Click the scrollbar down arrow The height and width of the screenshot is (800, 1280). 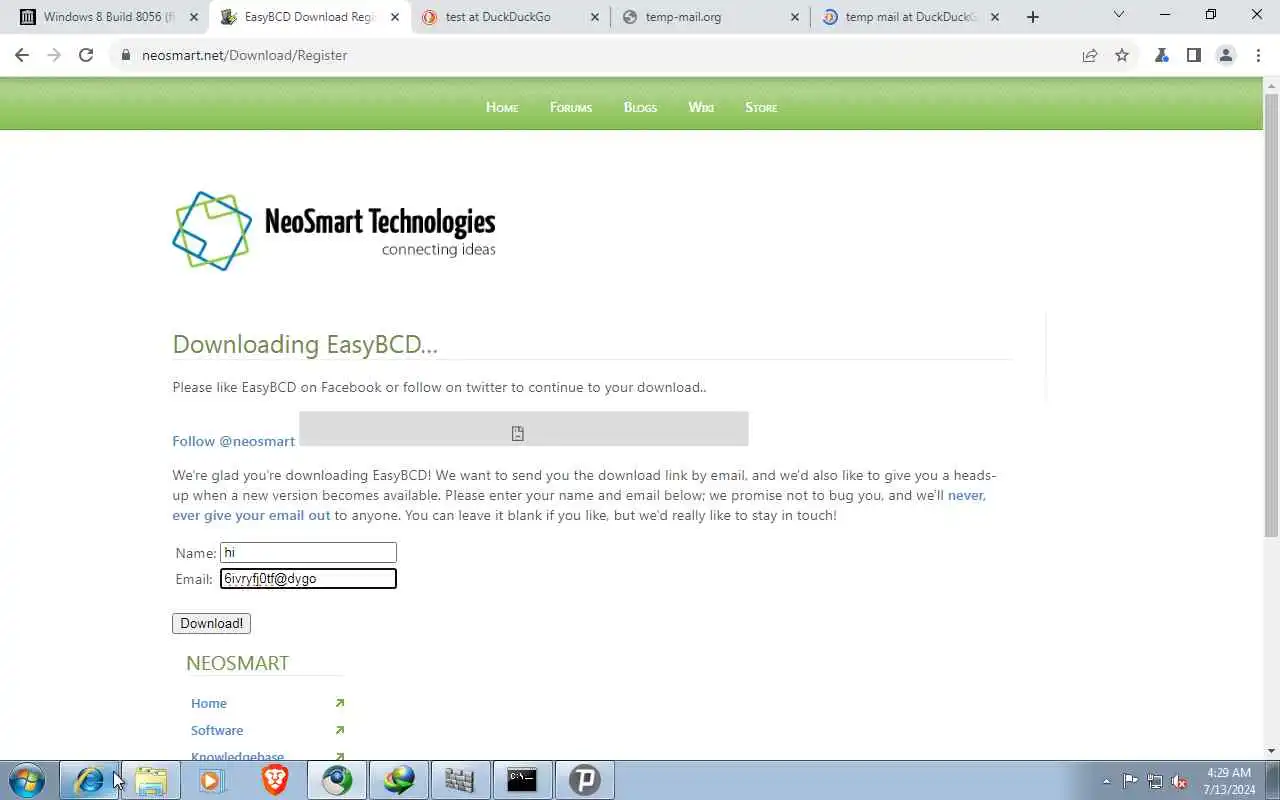[x=1271, y=751]
